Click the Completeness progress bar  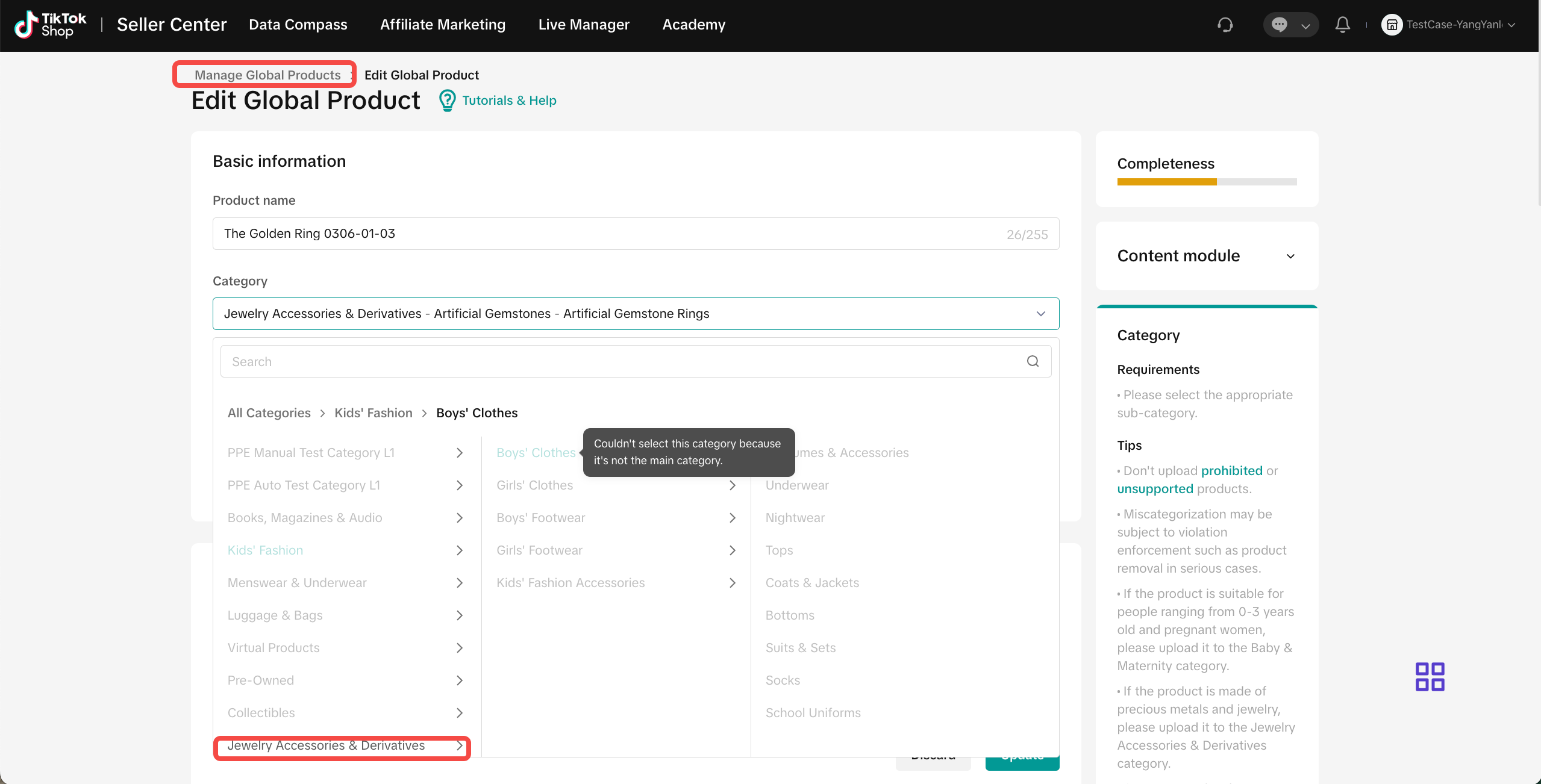[x=1207, y=182]
